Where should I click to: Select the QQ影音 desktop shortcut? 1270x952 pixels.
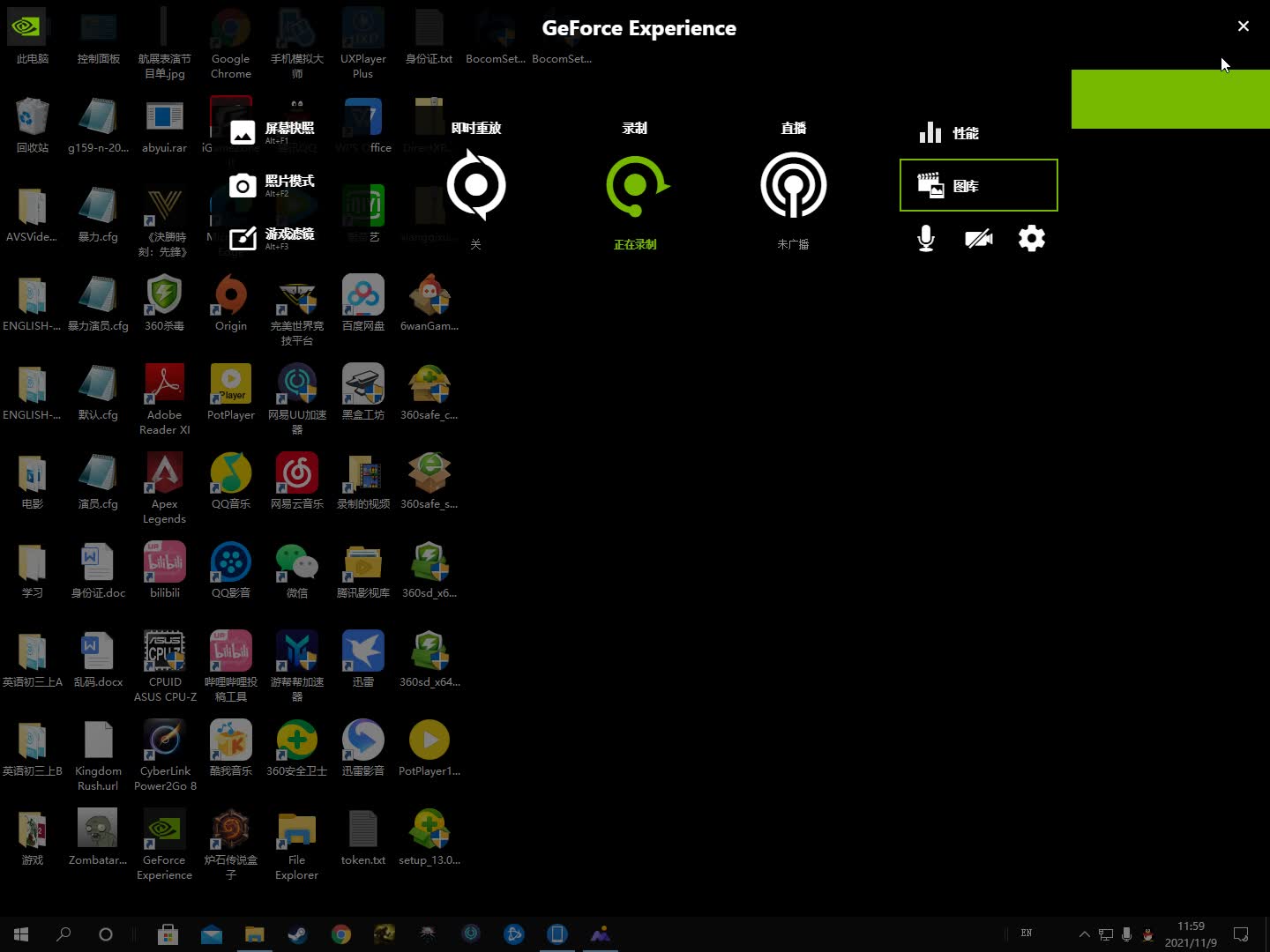point(231,570)
